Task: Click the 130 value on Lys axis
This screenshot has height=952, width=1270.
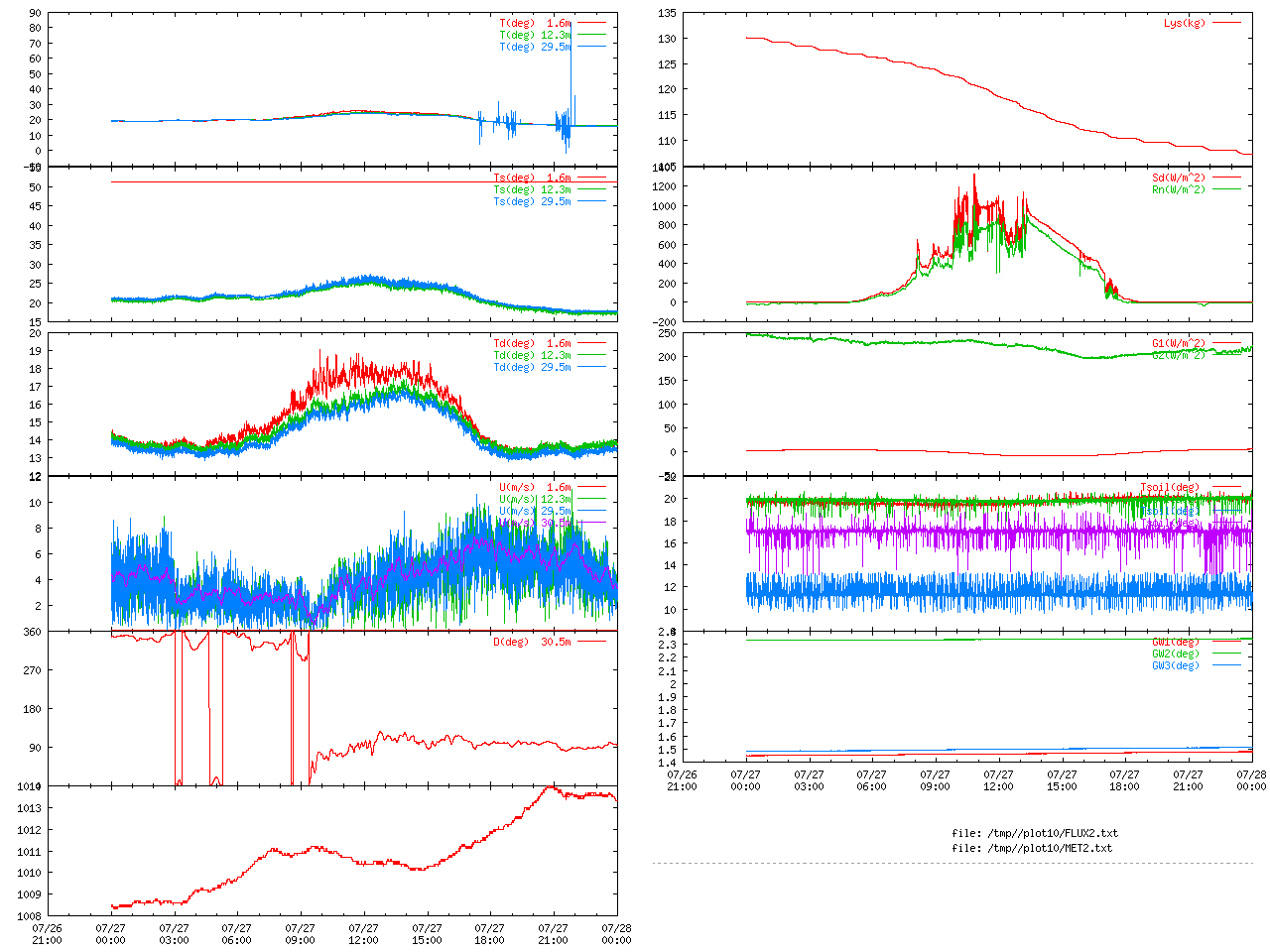Action: 667,39
